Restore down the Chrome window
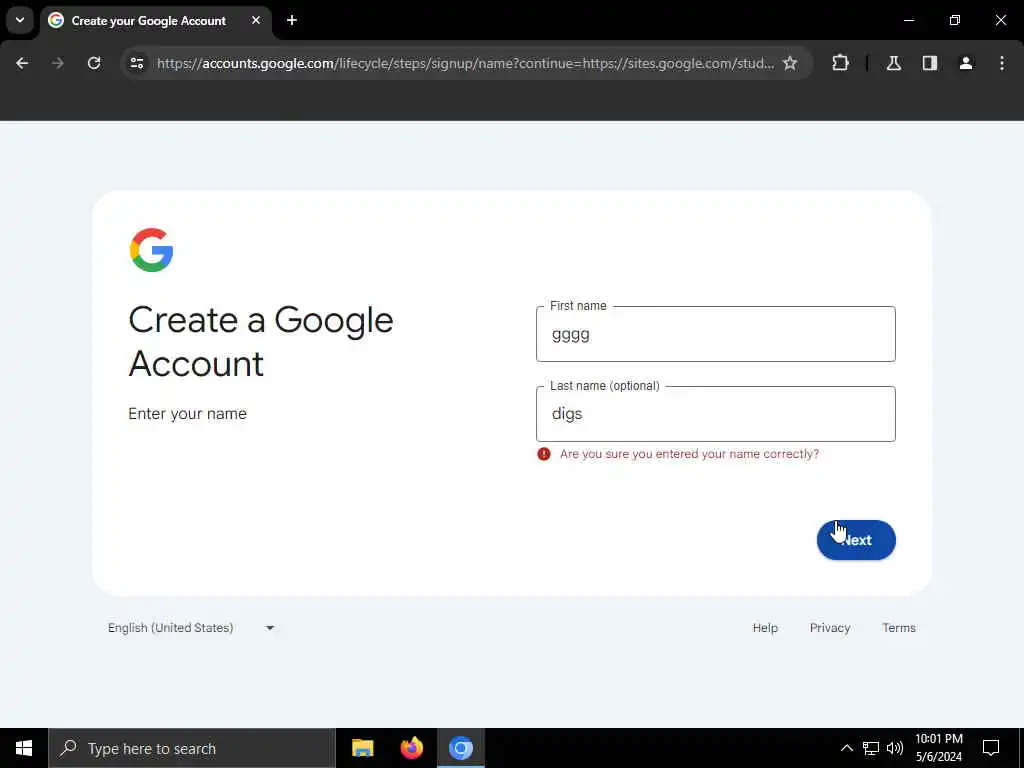Image resolution: width=1024 pixels, height=768 pixels. (955, 20)
